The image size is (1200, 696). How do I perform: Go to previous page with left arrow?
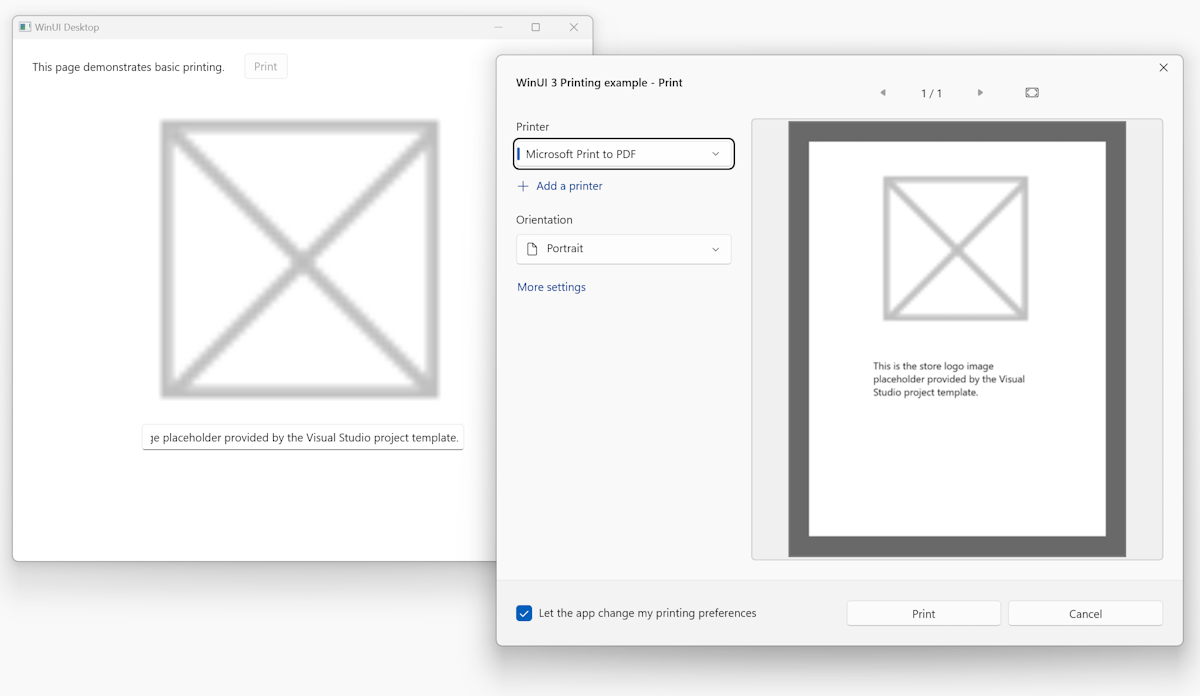pos(882,92)
